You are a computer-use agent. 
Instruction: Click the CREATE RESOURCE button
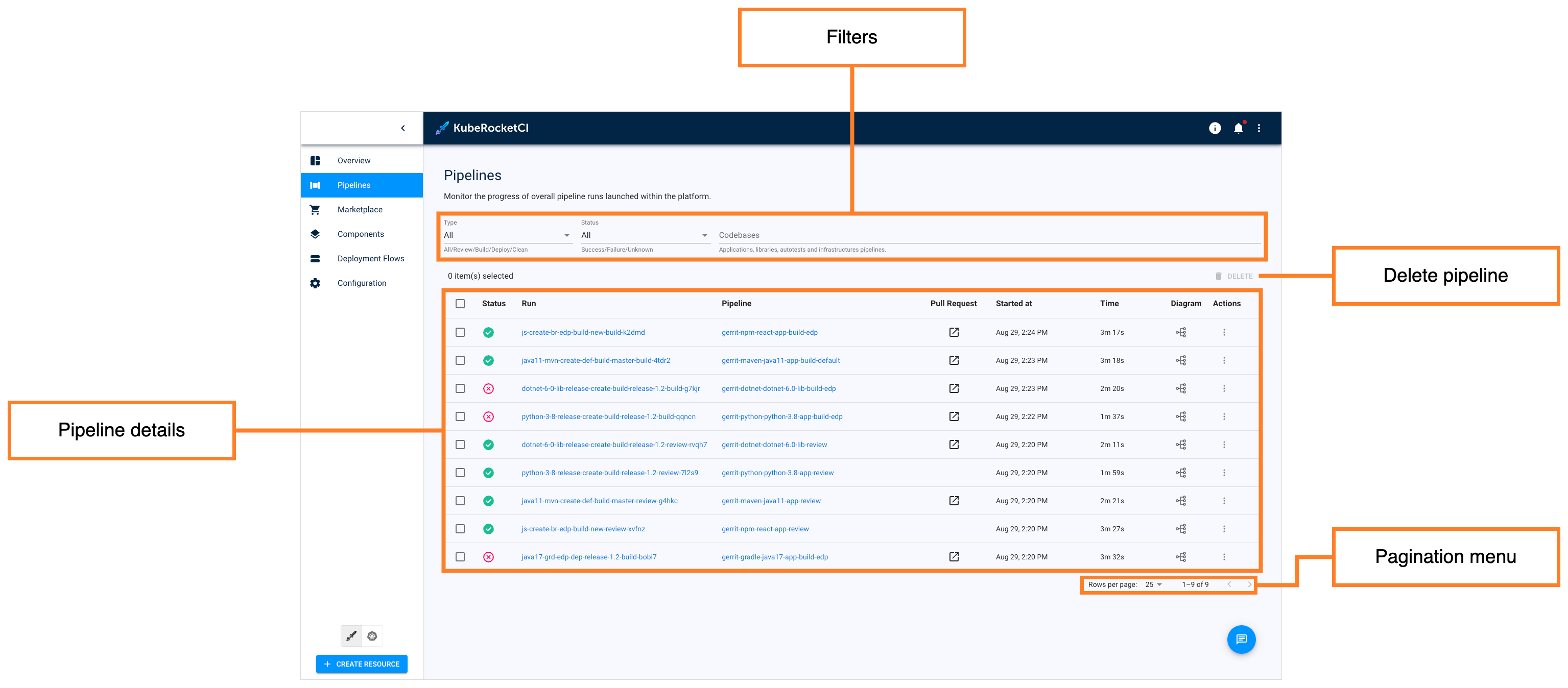tap(362, 665)
